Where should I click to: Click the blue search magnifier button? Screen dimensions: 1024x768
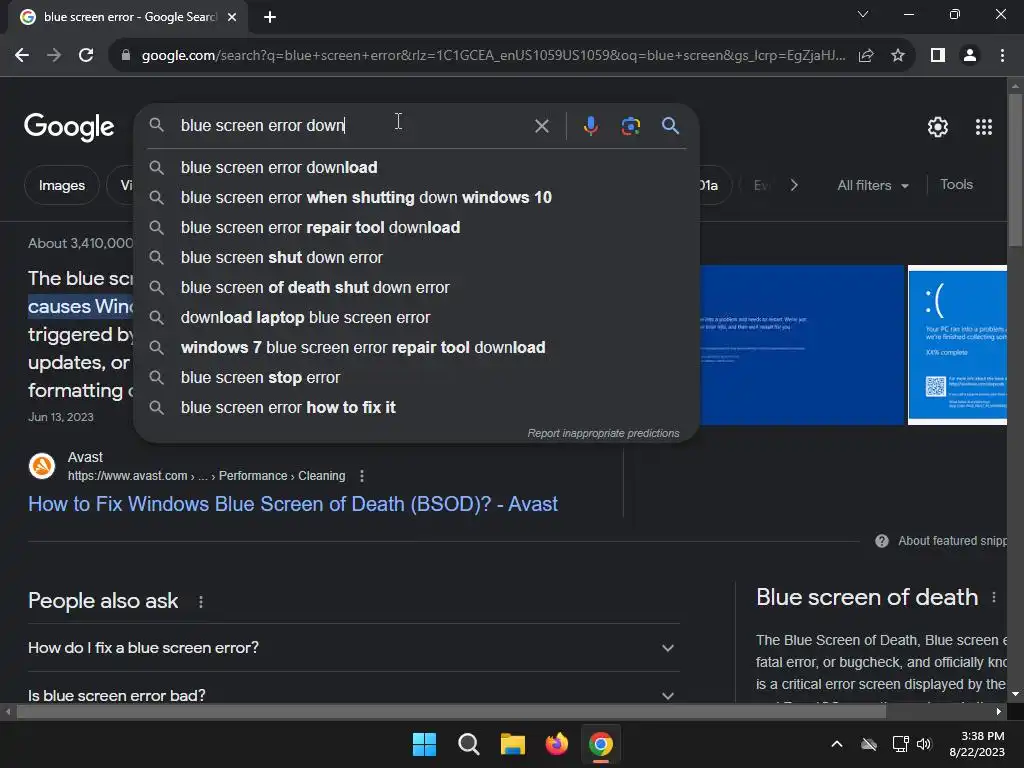pos(670,125)
